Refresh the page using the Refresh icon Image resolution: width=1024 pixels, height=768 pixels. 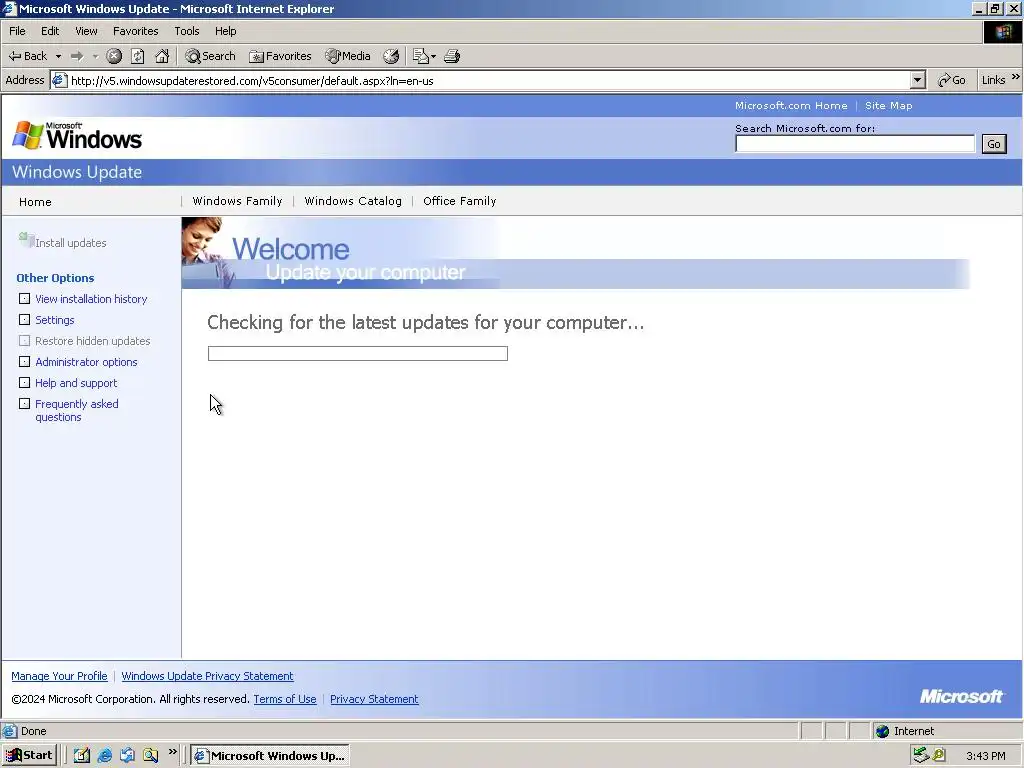pyautogui.click(x=138, y=56)
